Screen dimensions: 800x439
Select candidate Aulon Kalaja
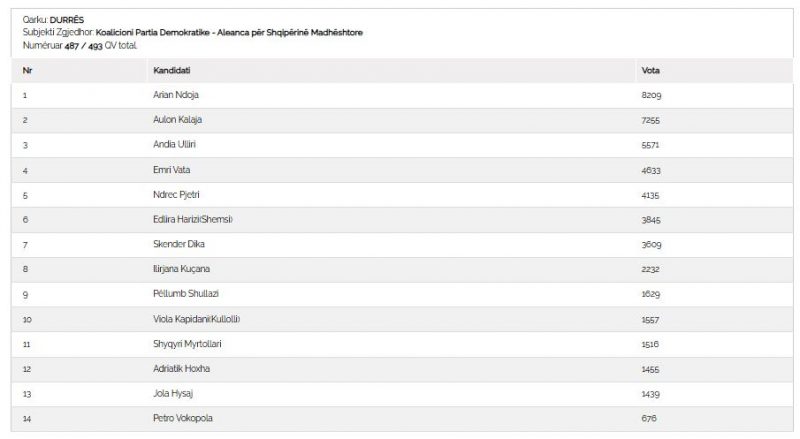point(178,119)
